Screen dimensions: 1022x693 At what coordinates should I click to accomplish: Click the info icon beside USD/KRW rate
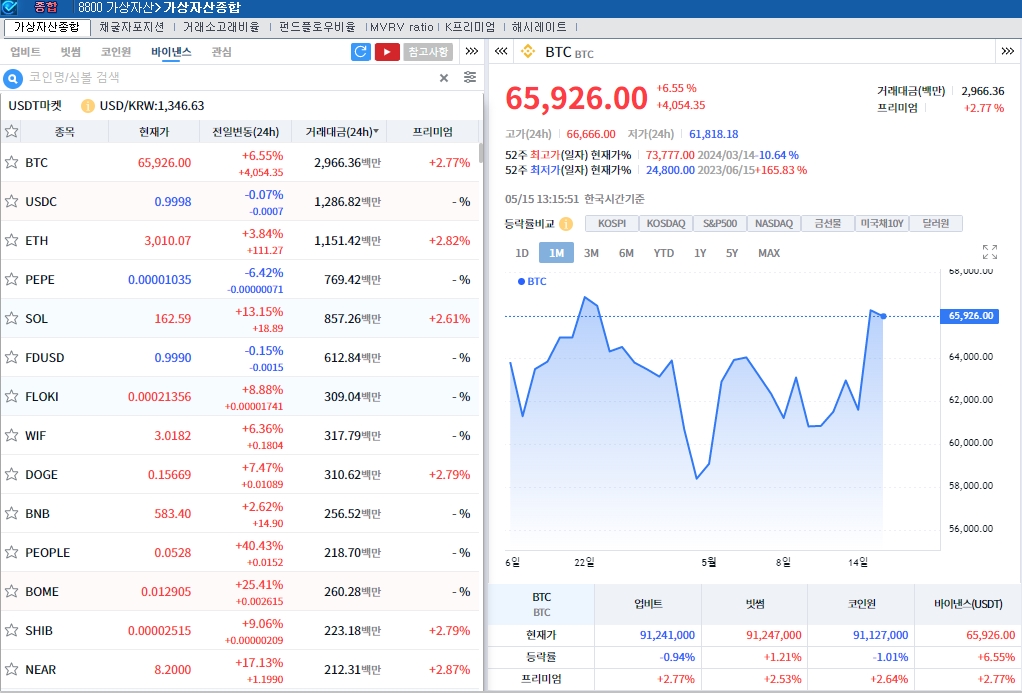(x=88, y=106)
